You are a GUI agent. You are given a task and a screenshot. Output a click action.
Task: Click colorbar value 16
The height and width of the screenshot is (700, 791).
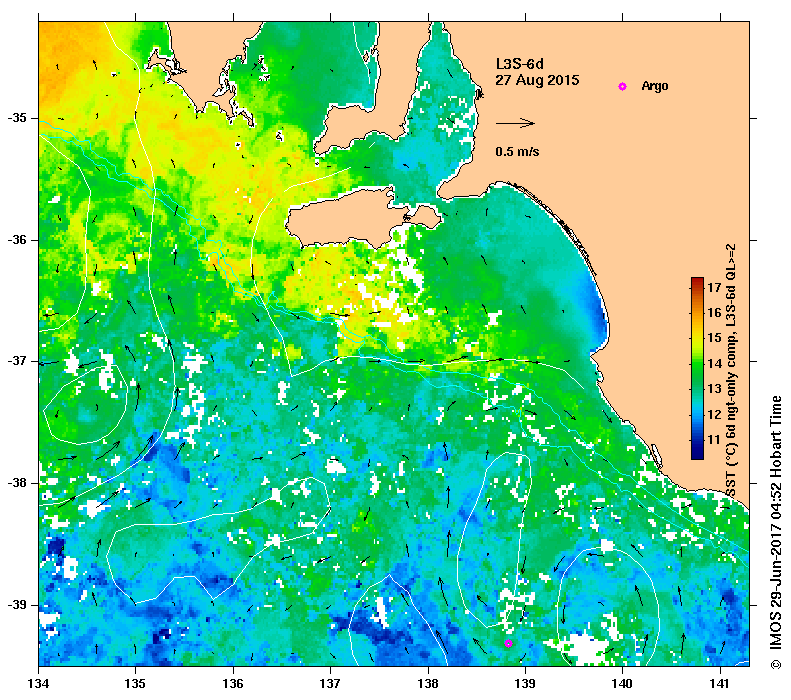click(714, 313)
